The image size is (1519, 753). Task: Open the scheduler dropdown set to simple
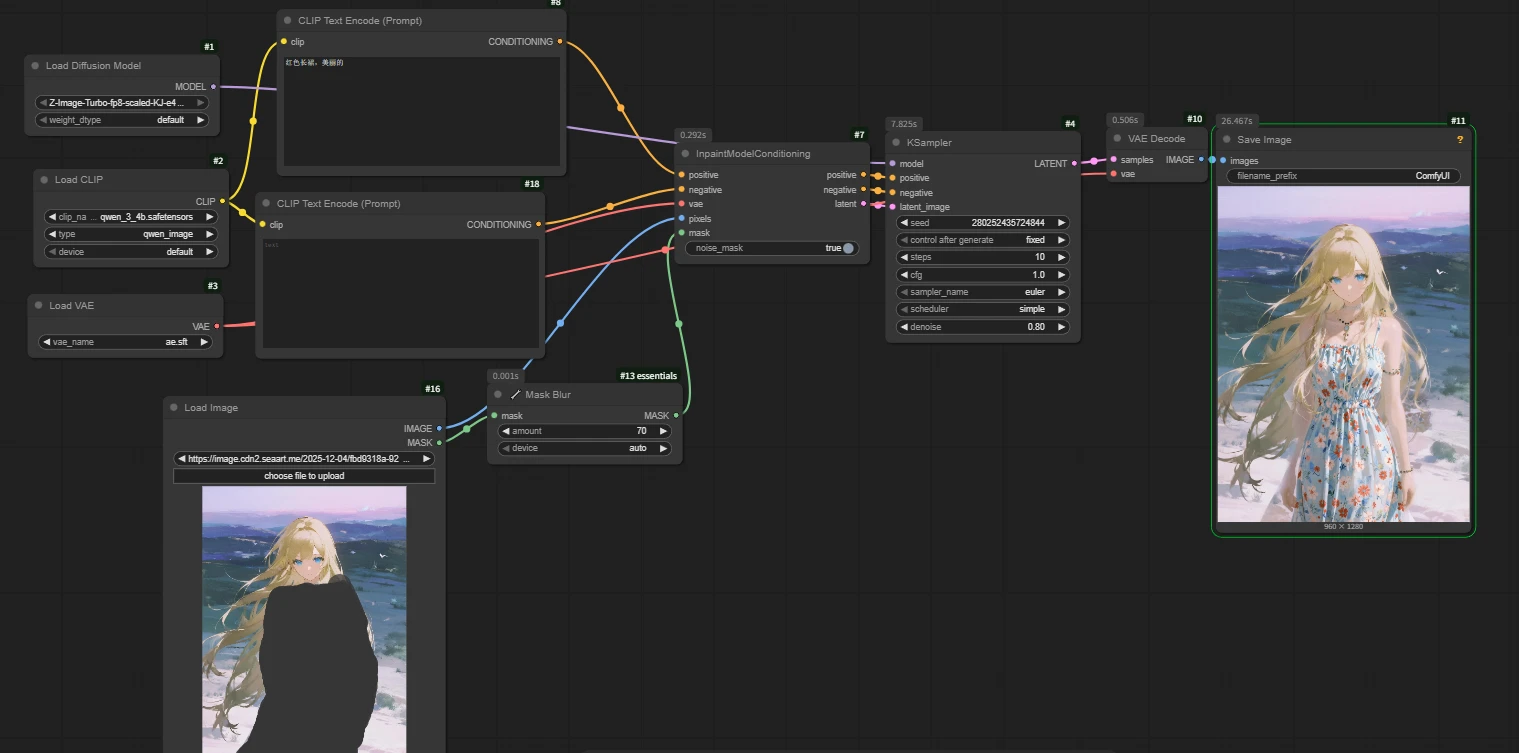(982, 309)
